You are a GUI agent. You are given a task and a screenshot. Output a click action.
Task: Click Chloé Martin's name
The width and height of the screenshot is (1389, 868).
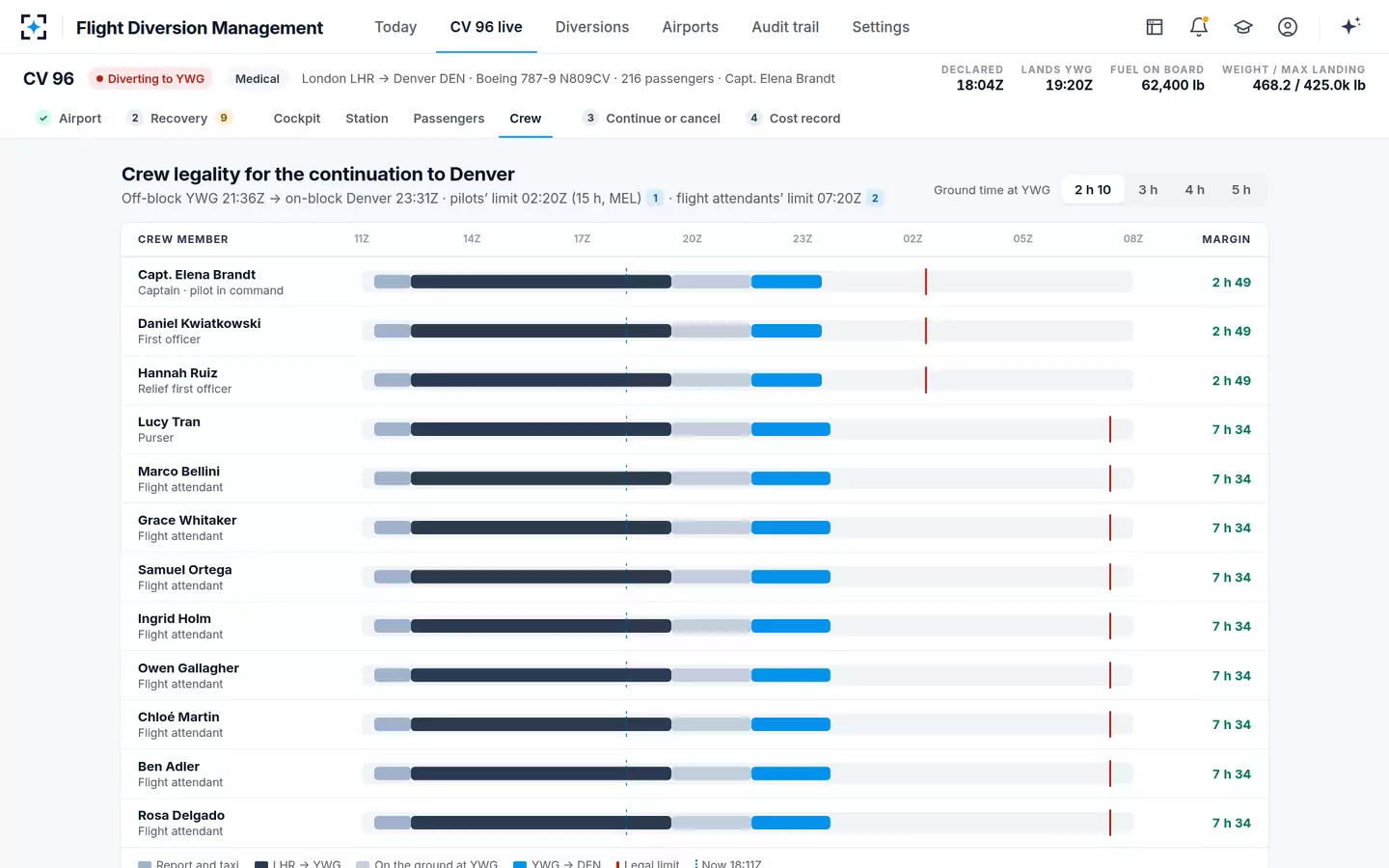(178, 718)
